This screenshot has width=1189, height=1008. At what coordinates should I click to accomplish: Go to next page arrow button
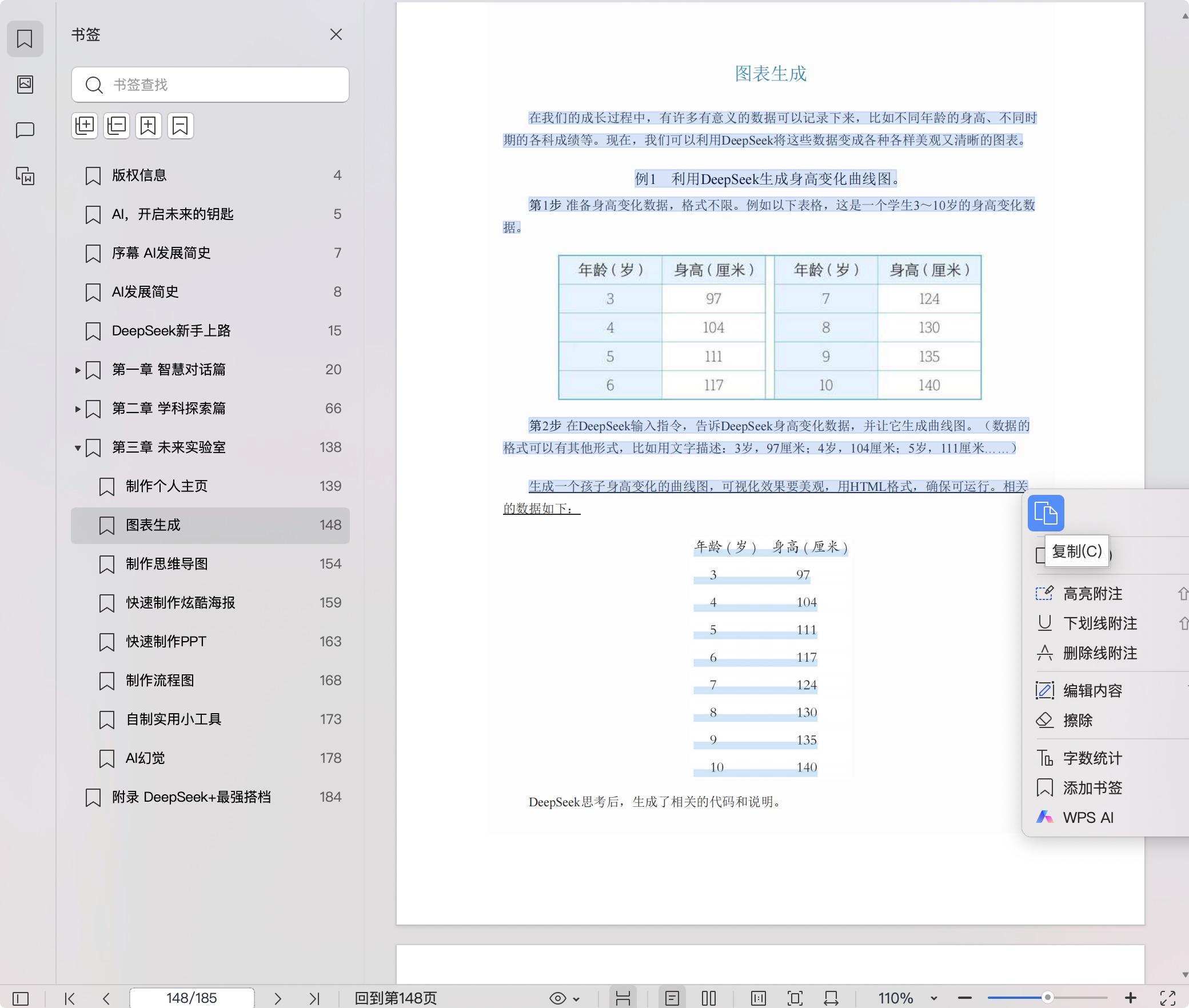278,998
